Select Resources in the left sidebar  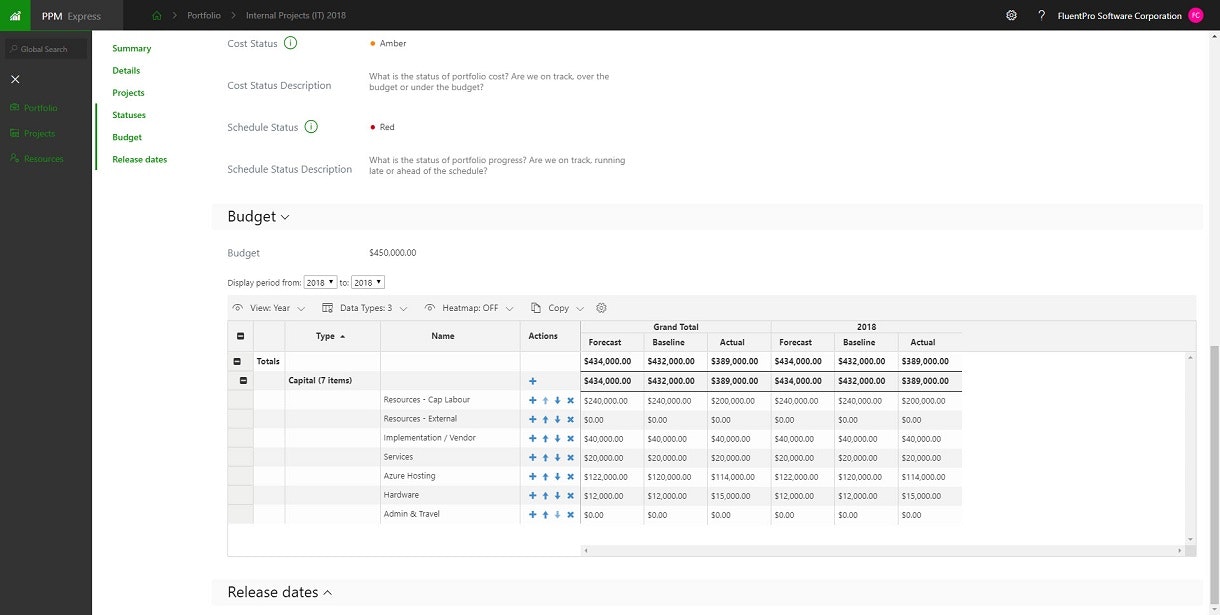[x=43, y=159]
